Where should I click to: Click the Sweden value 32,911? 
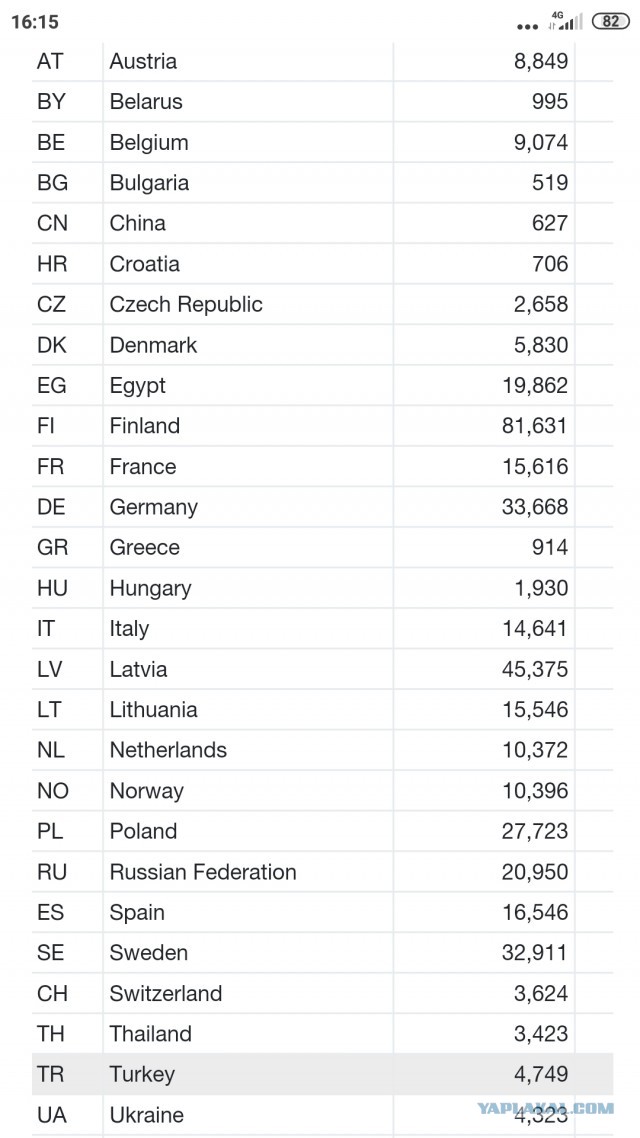[x=535, y=952]
